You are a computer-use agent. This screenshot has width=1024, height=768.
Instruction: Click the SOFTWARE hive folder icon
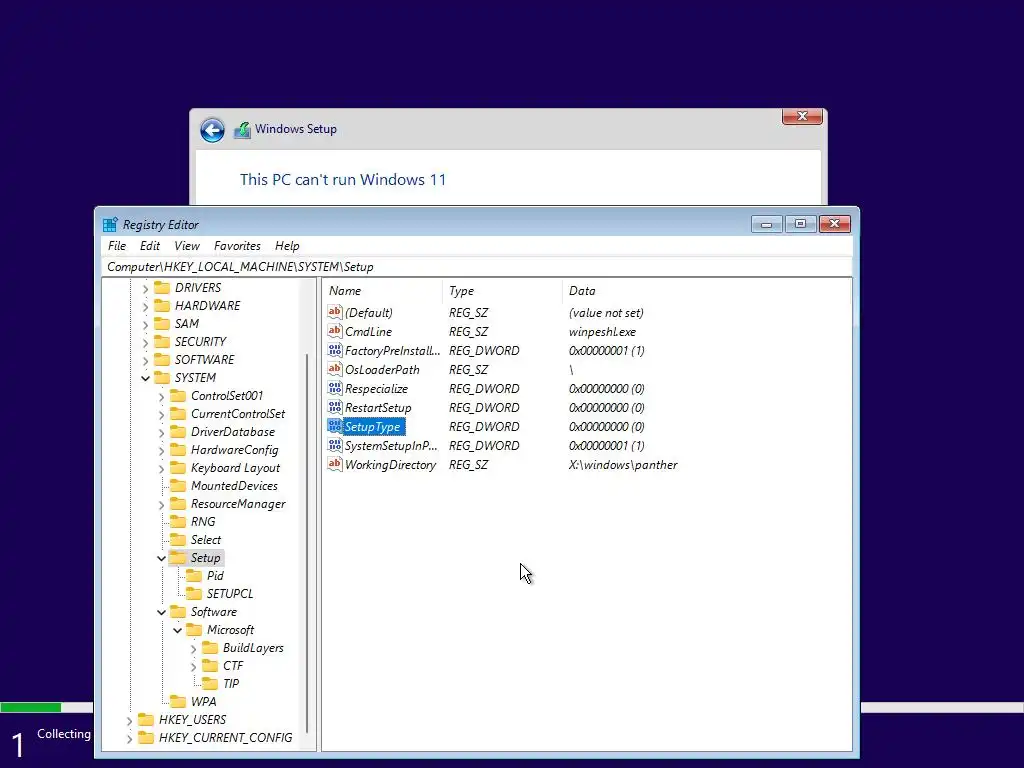click(x=162, y=359)
